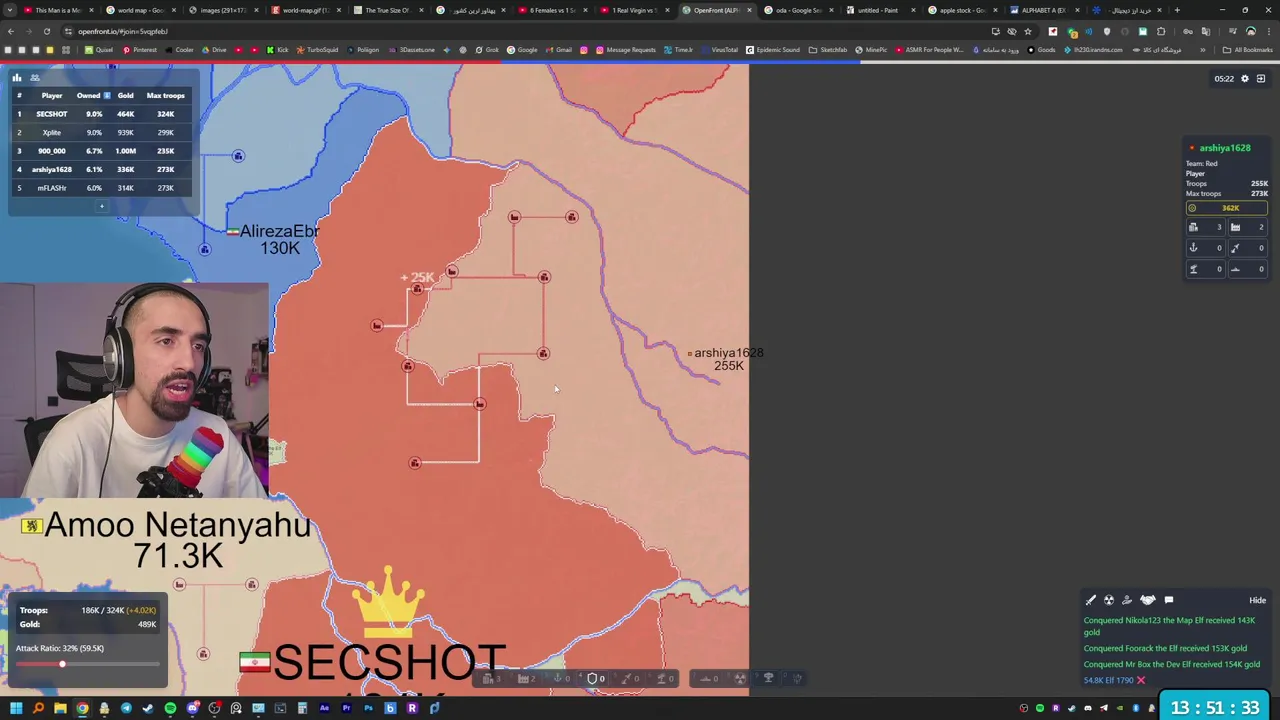Screen dimensions: 1280x720
Task: Click the warship icon in player panel
Action: [x=1235, y=269]
